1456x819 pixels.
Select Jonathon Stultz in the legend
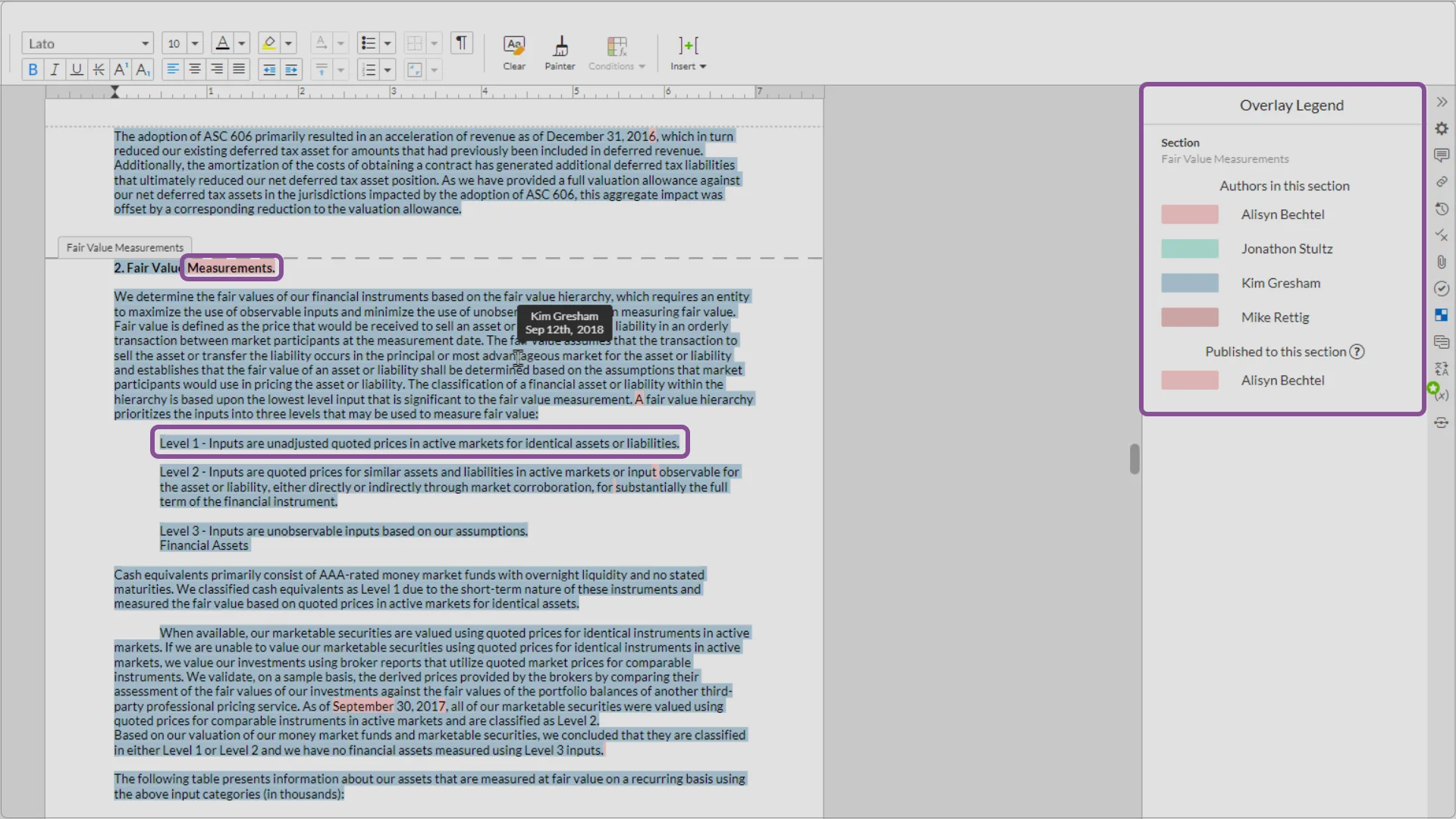[x=1287, y=249]
